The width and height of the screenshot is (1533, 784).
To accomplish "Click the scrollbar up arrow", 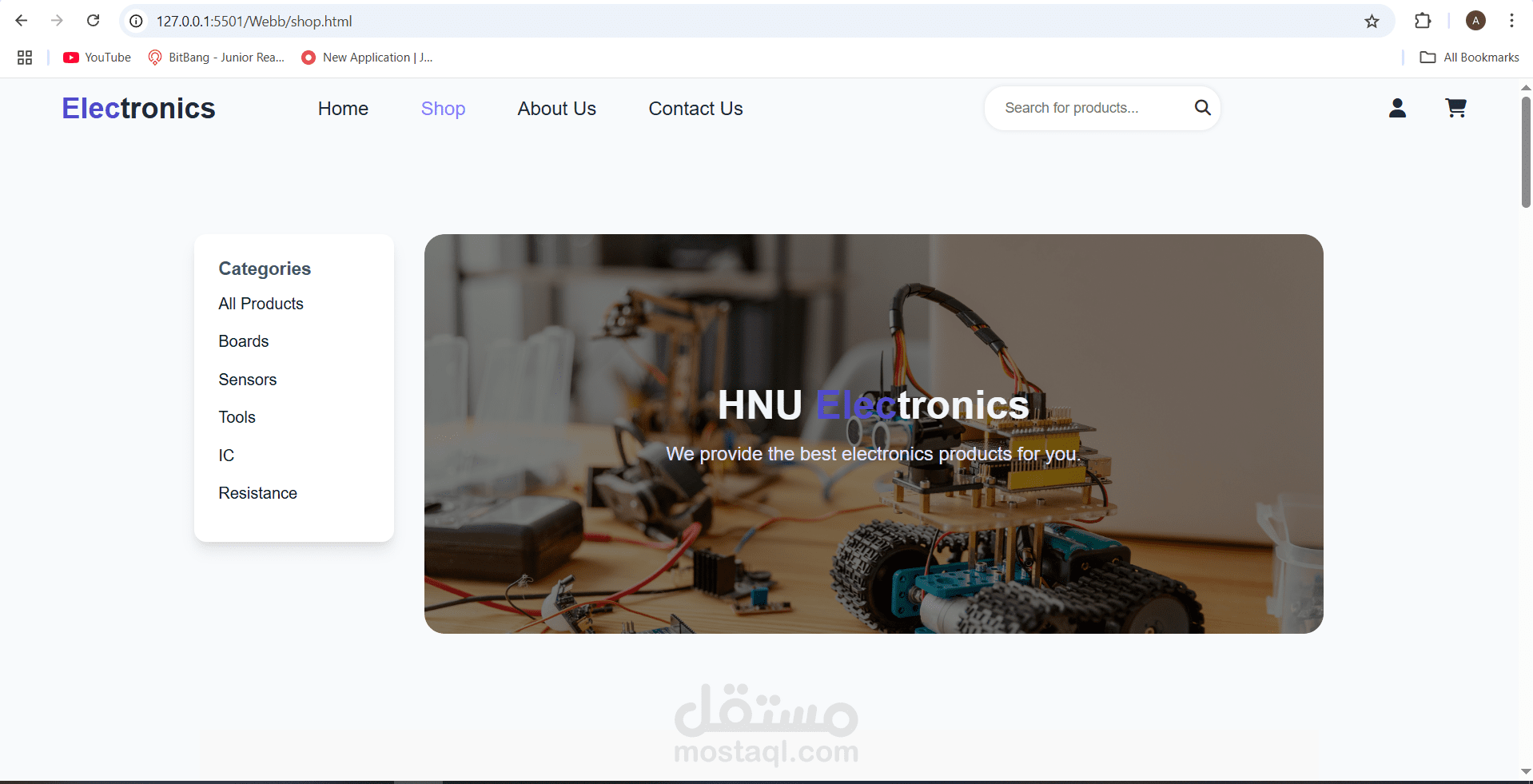I will (x=1526, y=87).
